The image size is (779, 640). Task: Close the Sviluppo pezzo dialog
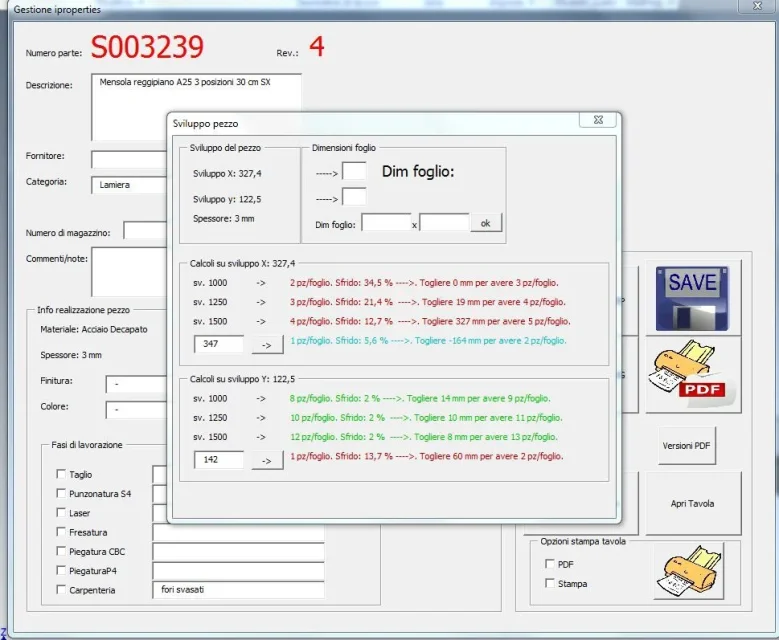coord(598,120)
